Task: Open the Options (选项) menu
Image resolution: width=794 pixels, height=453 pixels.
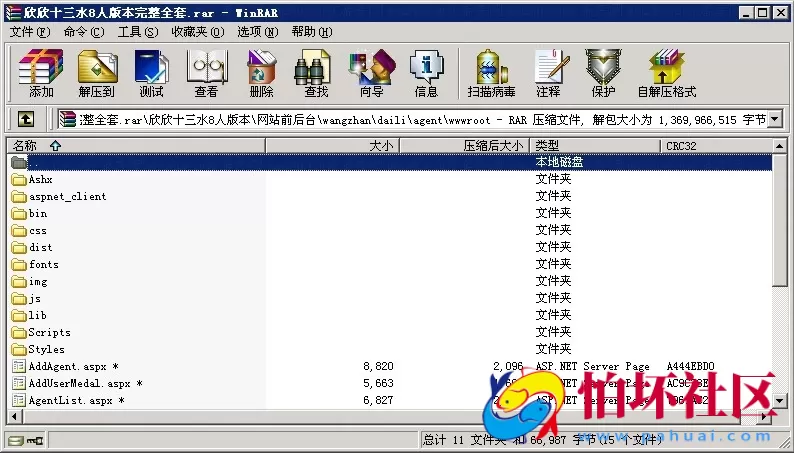Action: click(258, 32)
